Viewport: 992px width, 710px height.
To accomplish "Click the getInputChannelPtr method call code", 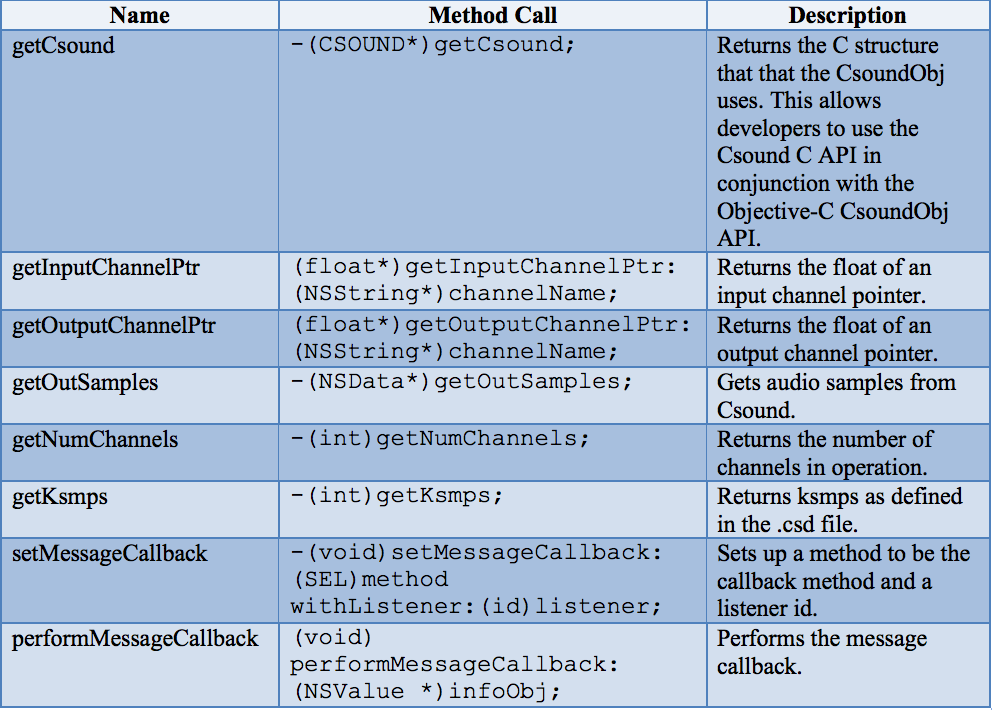I will [483, 280].
